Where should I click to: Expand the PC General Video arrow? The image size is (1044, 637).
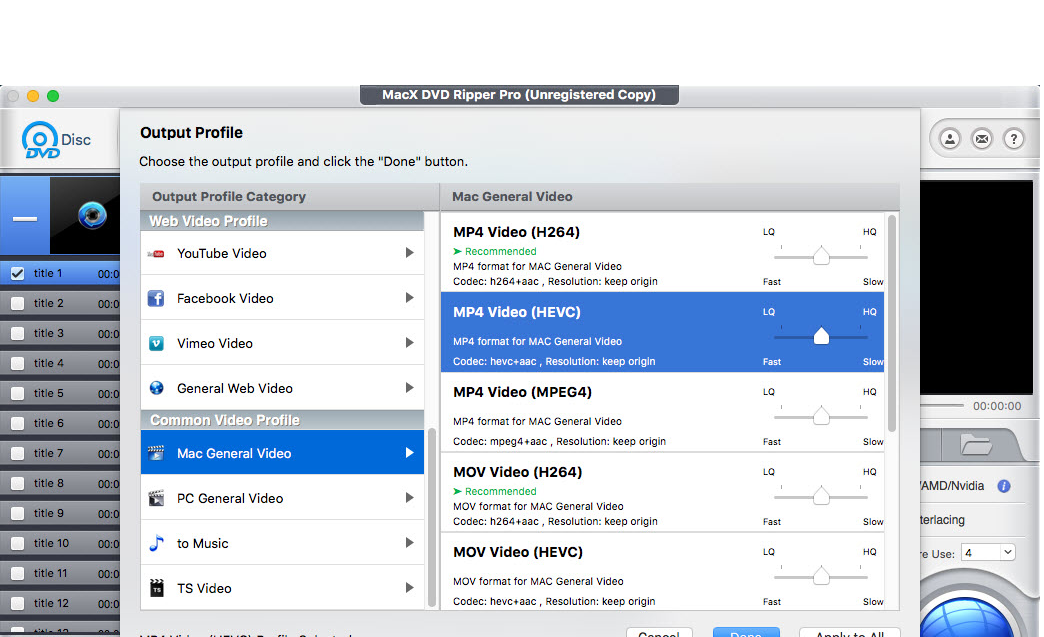pyautogui.click(x=409, y=498)
